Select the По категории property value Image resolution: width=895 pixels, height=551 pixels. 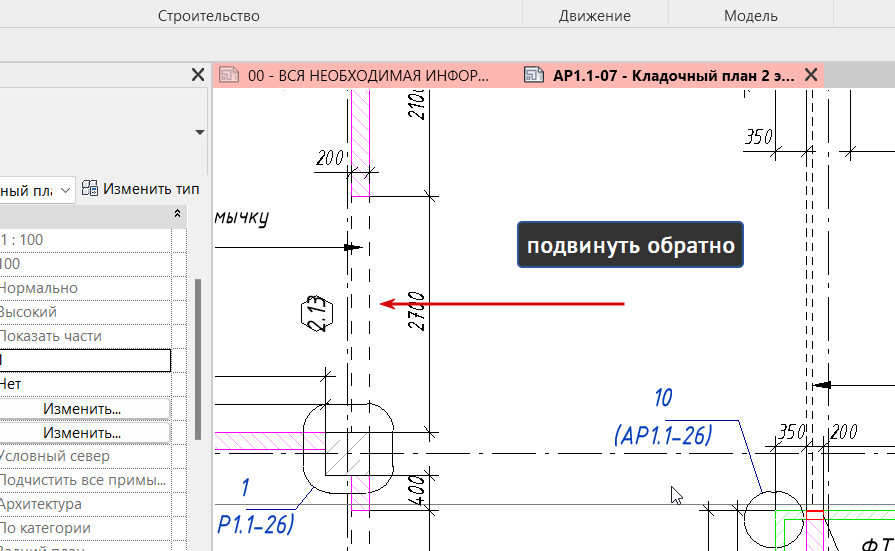point(45,528)
